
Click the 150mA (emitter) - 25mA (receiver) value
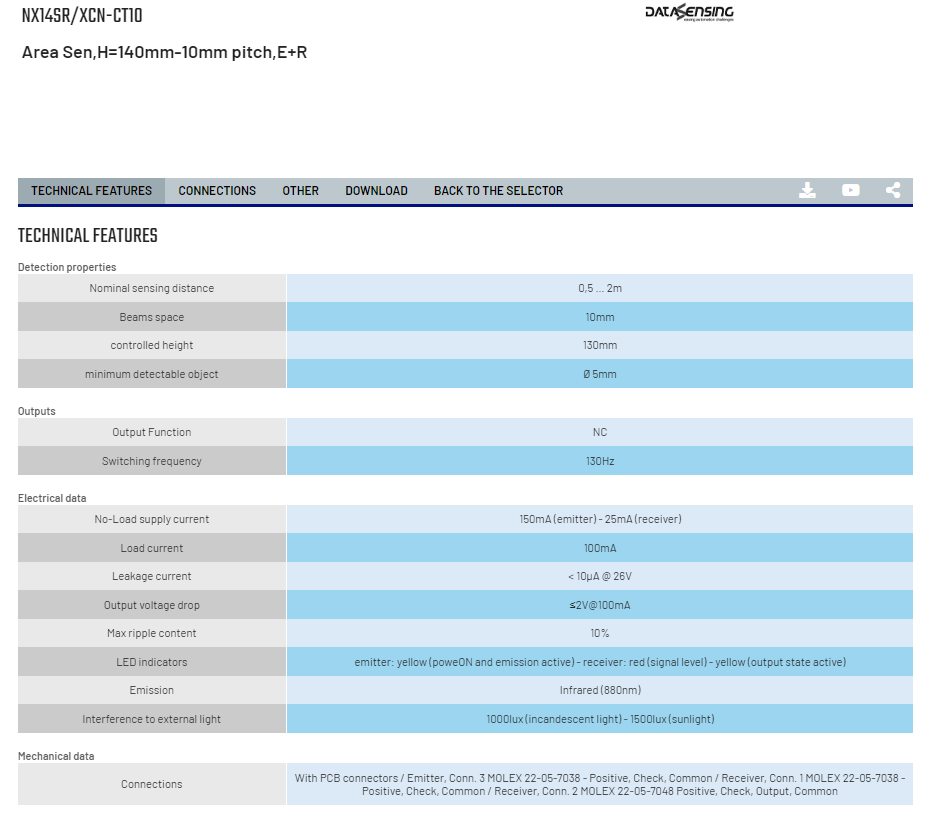[x=600, y=520]
